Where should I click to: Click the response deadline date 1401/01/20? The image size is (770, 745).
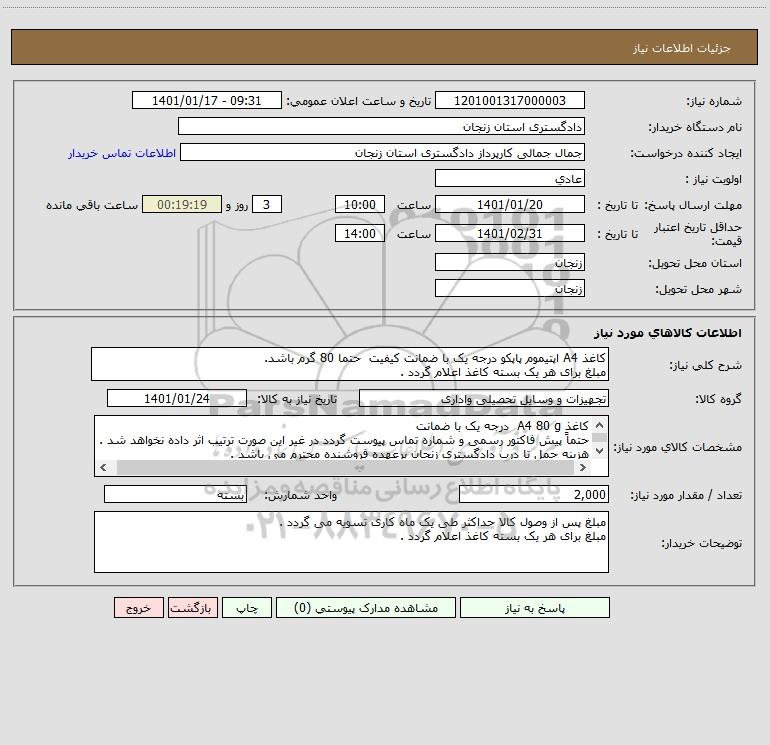510,204
